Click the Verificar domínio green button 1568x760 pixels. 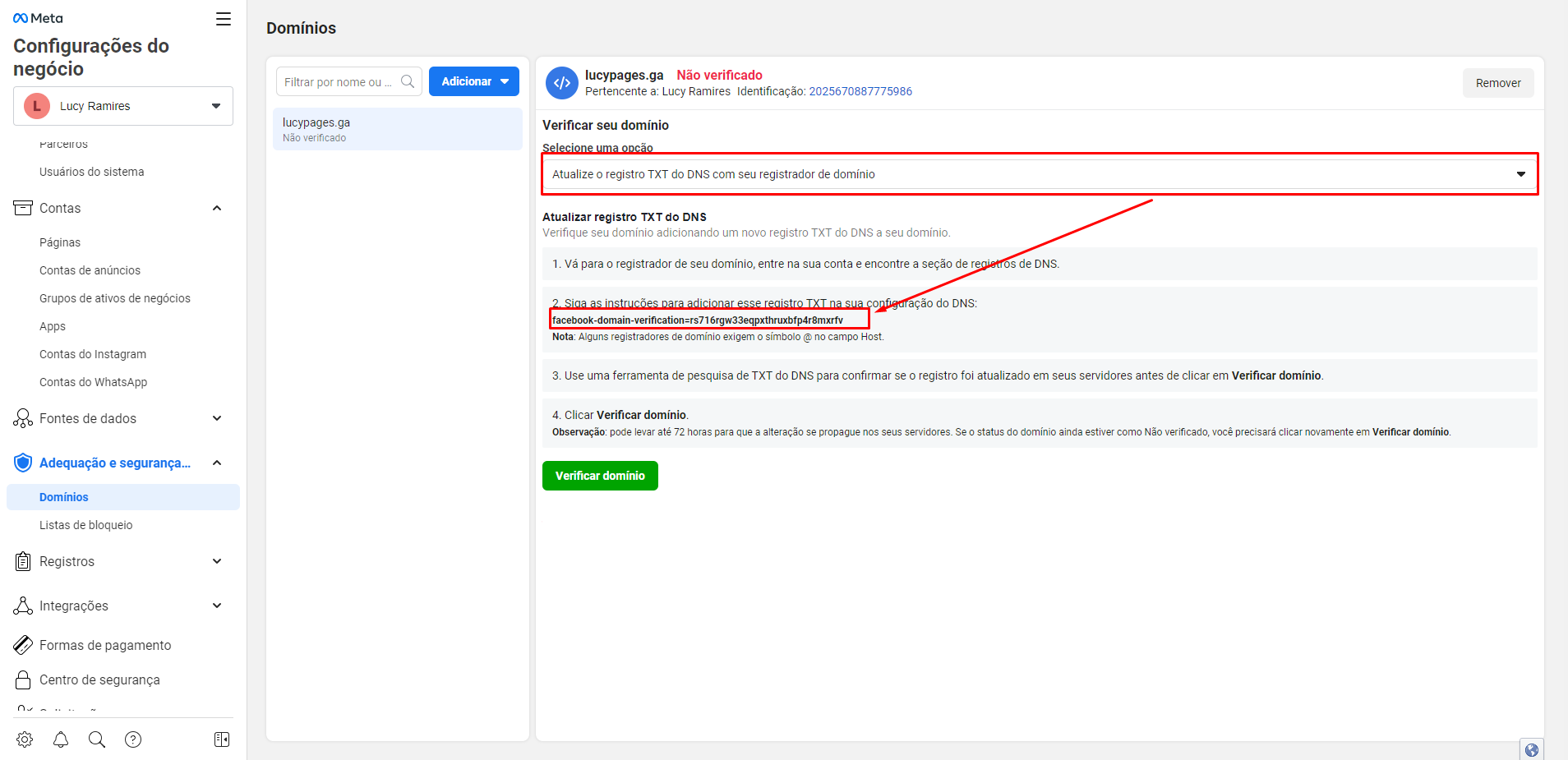[600, 476]
